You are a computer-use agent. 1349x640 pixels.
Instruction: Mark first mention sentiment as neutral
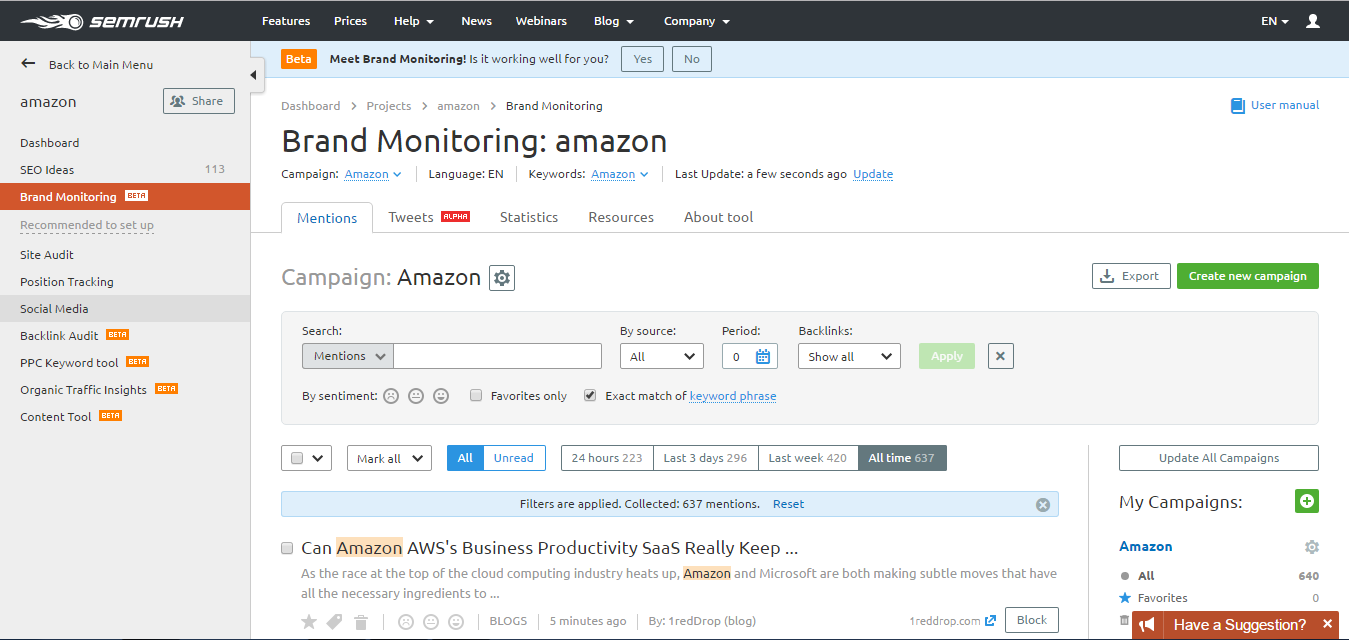tap(431, 621)
